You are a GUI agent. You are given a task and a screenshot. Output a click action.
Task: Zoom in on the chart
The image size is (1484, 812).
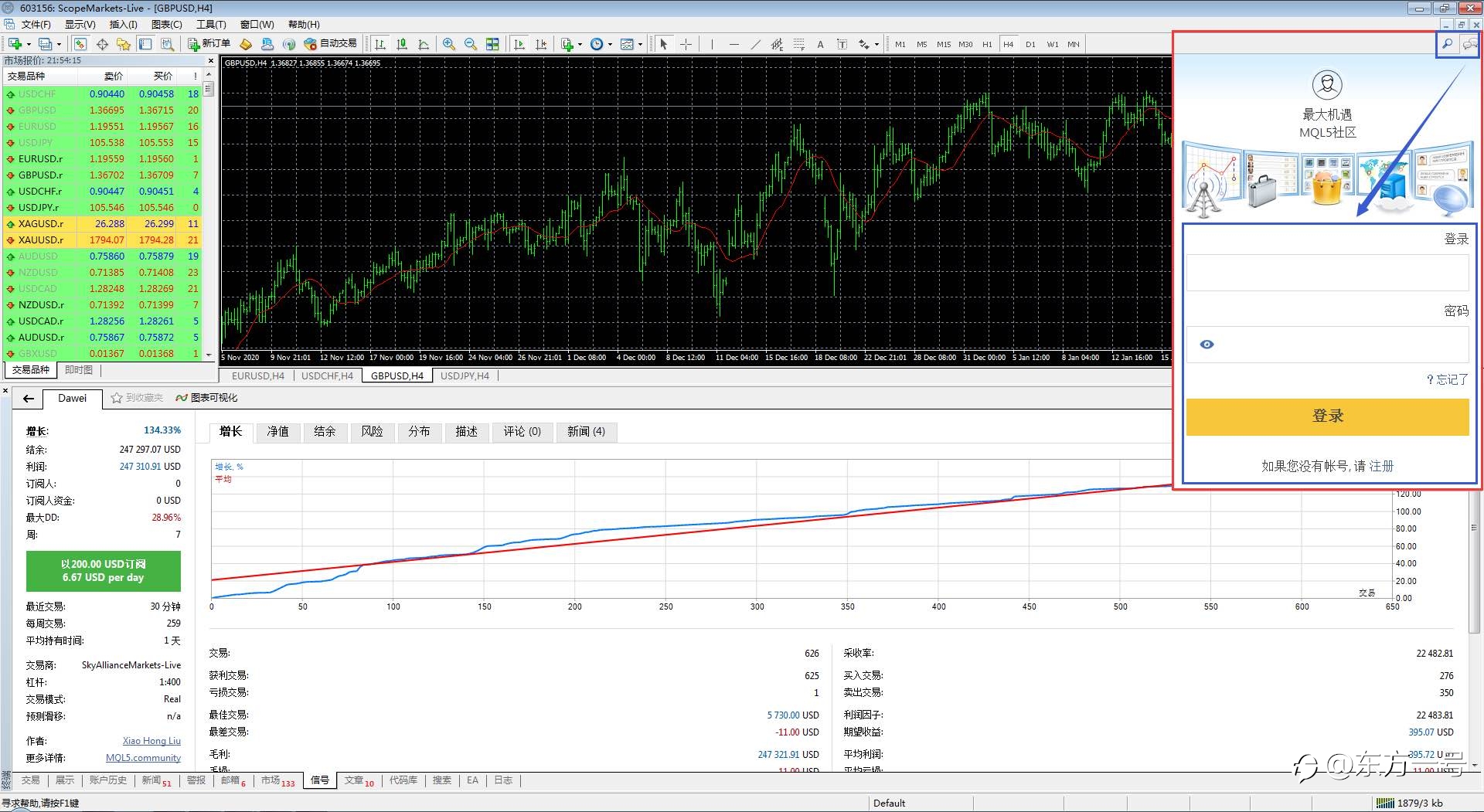pyautogui.click(x=448, y=44)
